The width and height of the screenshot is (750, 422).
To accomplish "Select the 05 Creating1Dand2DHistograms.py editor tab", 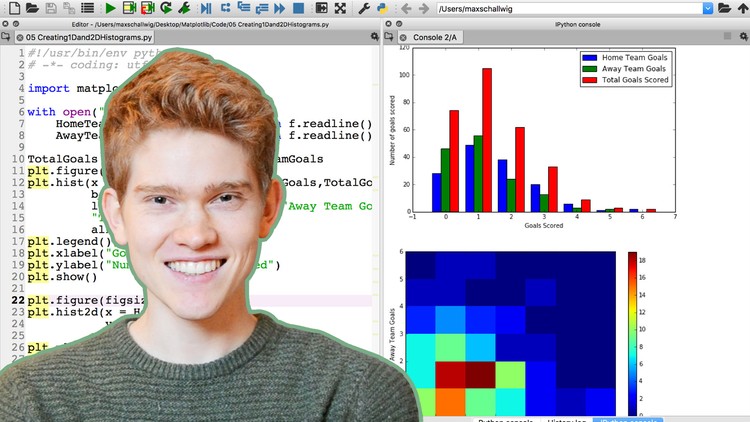I will pyautogui.click(x=88, y=37).
